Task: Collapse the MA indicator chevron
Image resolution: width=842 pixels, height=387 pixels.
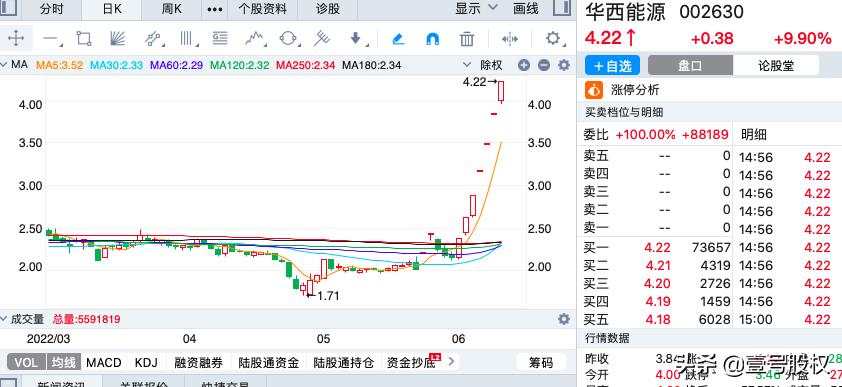Action: pyautogui.click(x=4, y=65)
